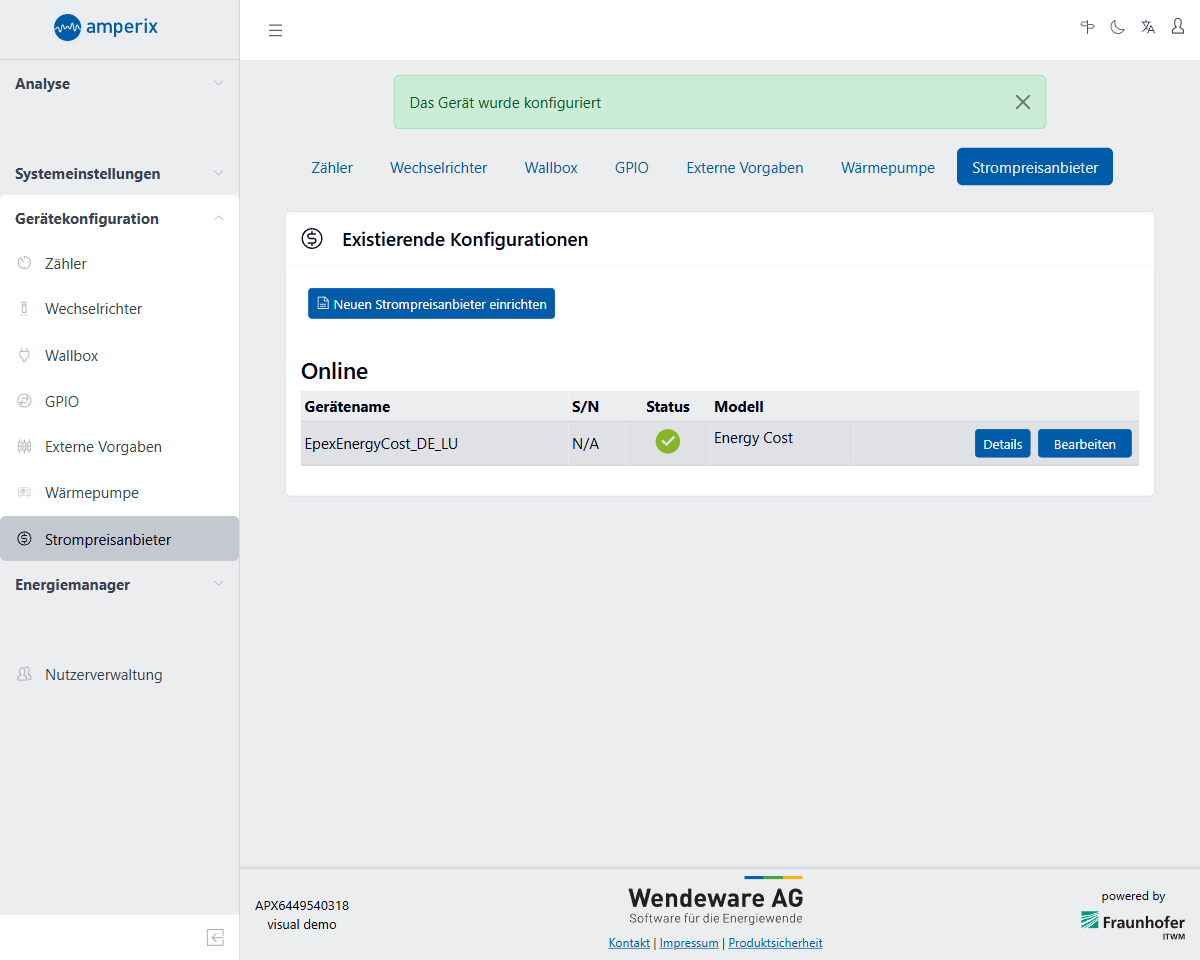Click the palm tree icon in header
This screenshot has height=960, width=1200.
click(1087, 27)
